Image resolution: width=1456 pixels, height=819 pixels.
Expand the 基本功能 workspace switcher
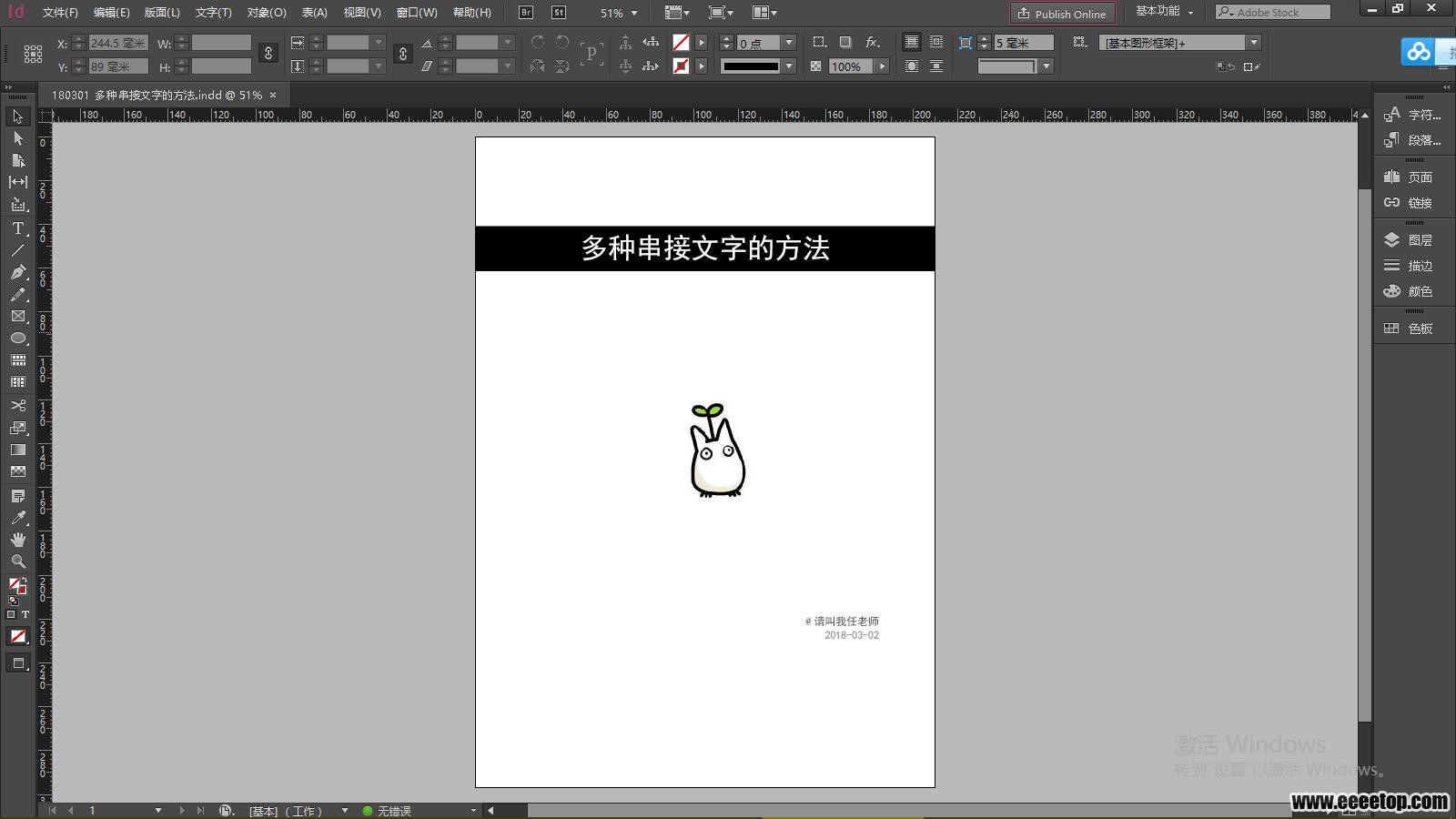(x=1164, y=12)
